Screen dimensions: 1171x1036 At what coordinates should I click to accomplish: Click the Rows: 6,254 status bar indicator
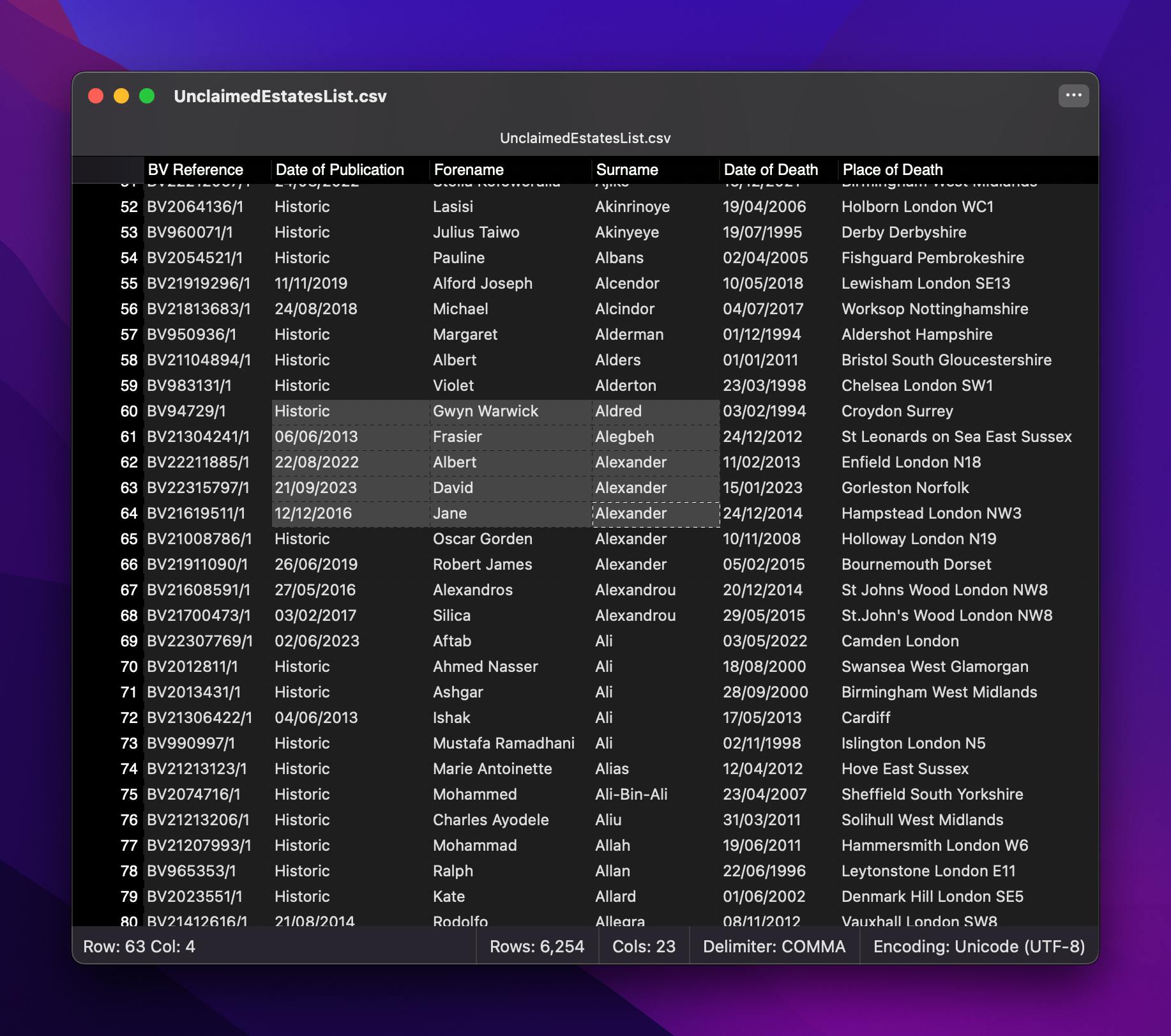coord(537,947)
